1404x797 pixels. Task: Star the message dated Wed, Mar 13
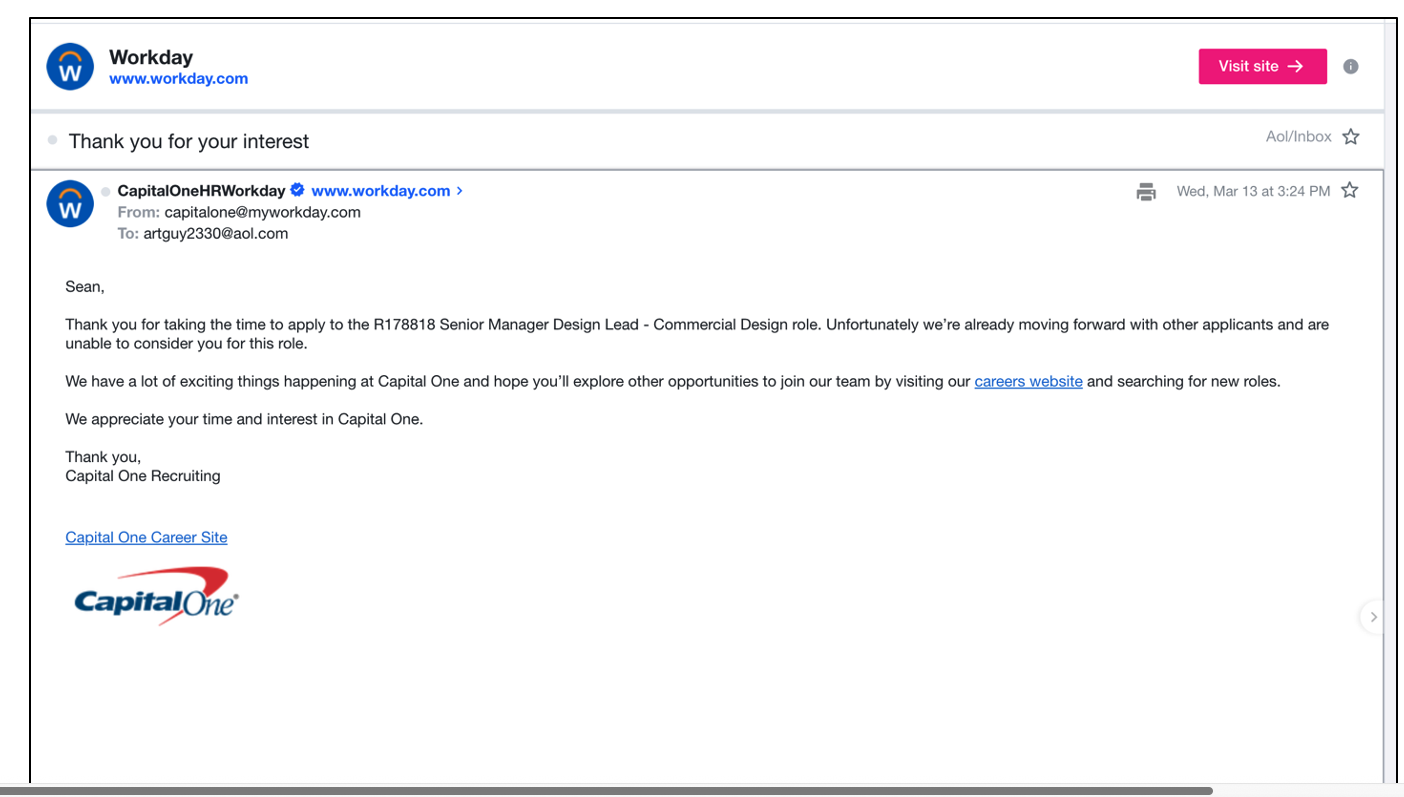point(1350,190)
